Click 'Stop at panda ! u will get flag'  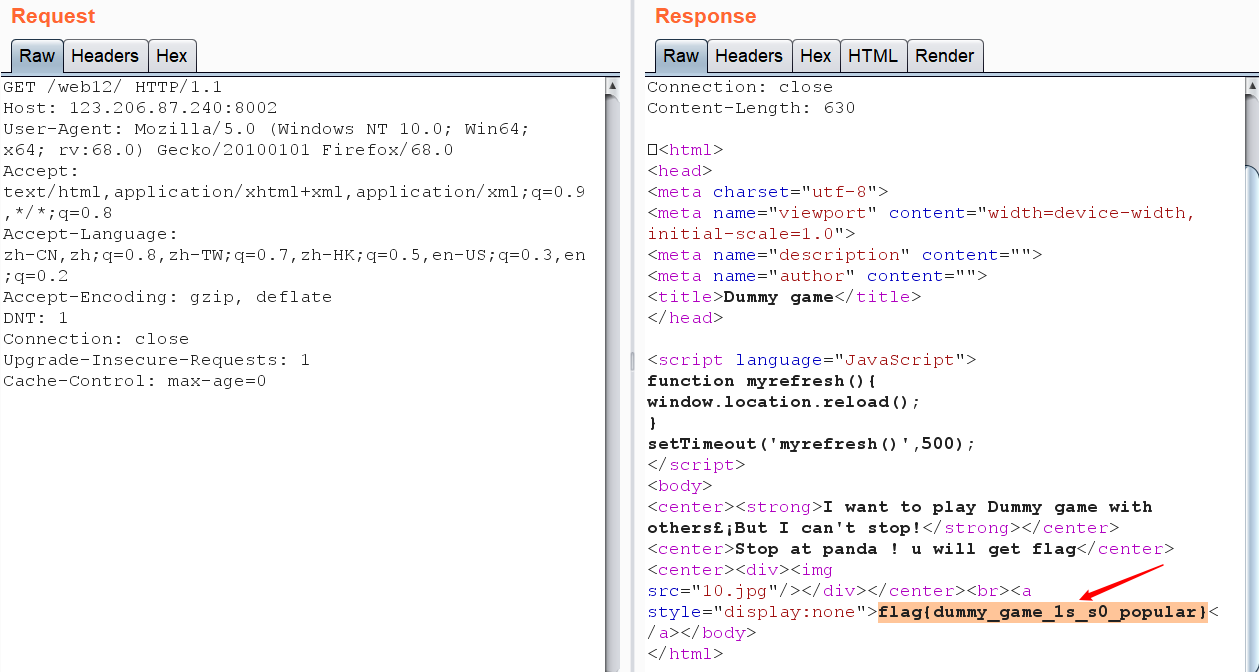coord(905,549)
